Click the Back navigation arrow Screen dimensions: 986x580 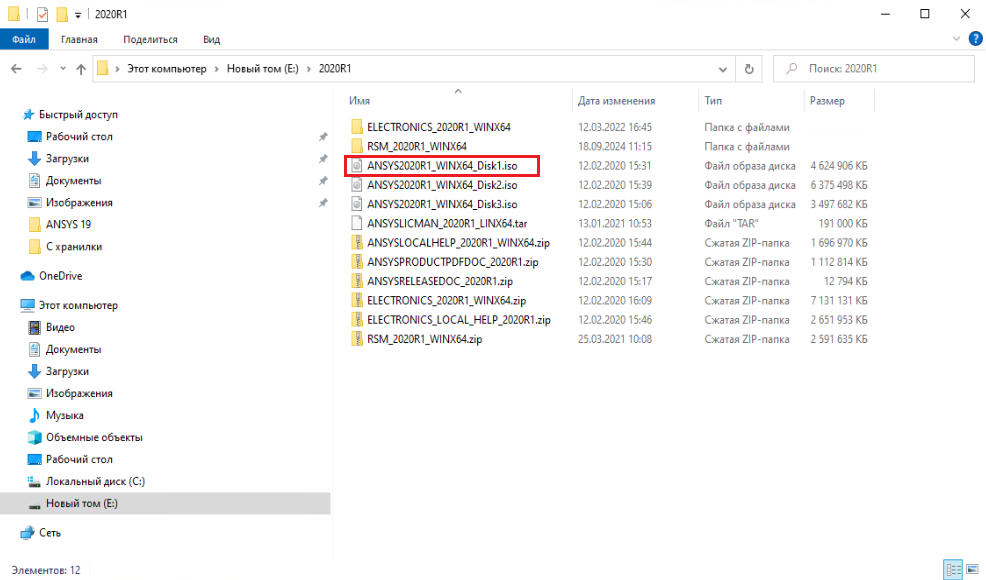16,69
